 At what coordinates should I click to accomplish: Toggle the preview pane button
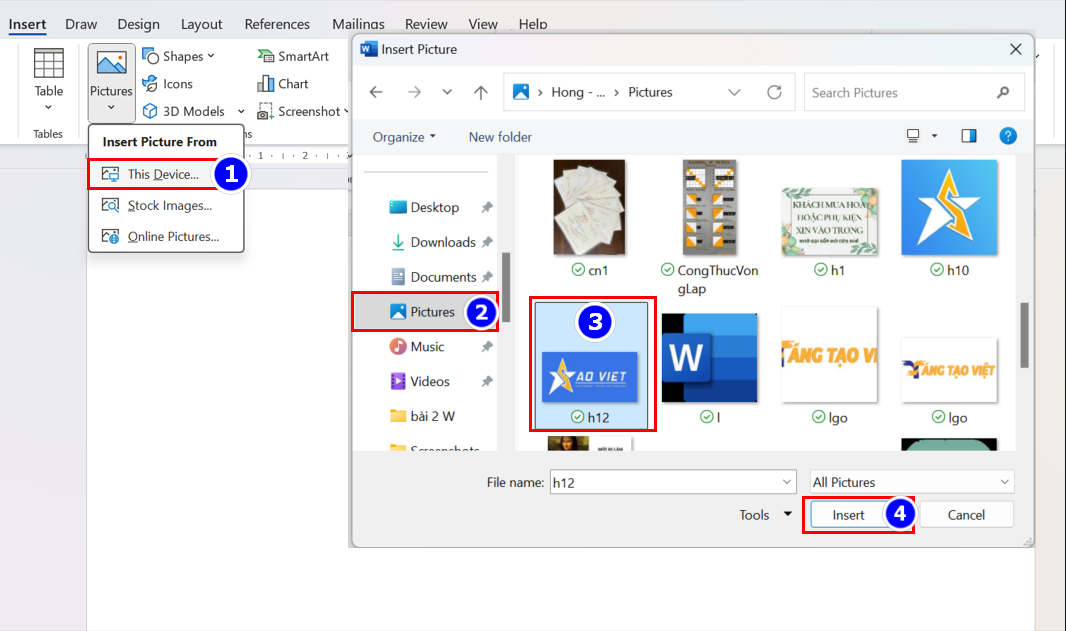pyautogui.click(x=968, y=136)
